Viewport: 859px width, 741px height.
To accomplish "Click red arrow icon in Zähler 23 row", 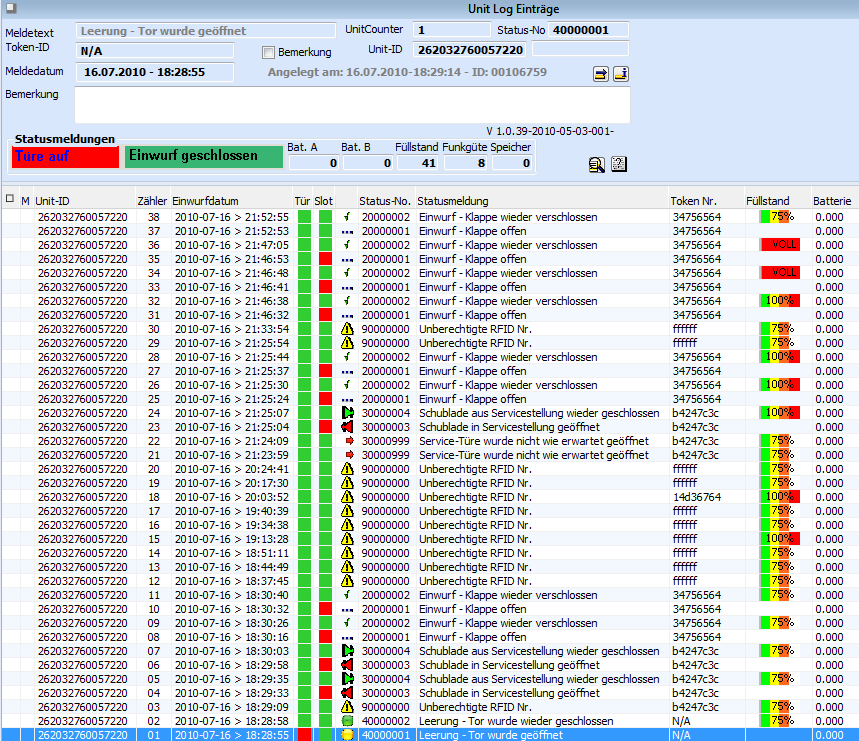I will (347, 427).
